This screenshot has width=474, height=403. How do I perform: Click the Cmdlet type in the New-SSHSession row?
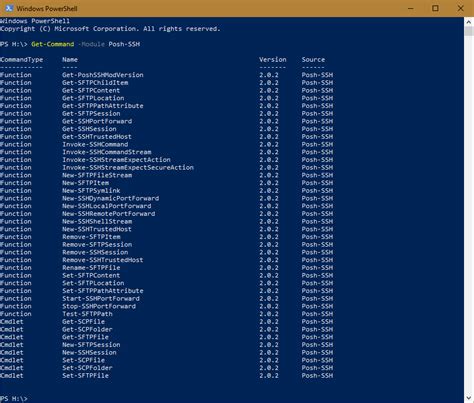(12, 352)
